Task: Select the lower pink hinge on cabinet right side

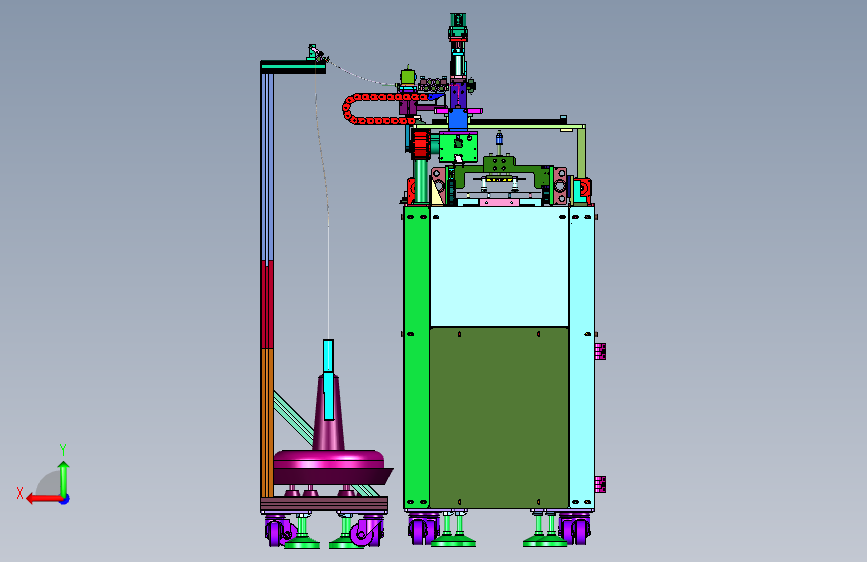Action: (x=600, y=484)
